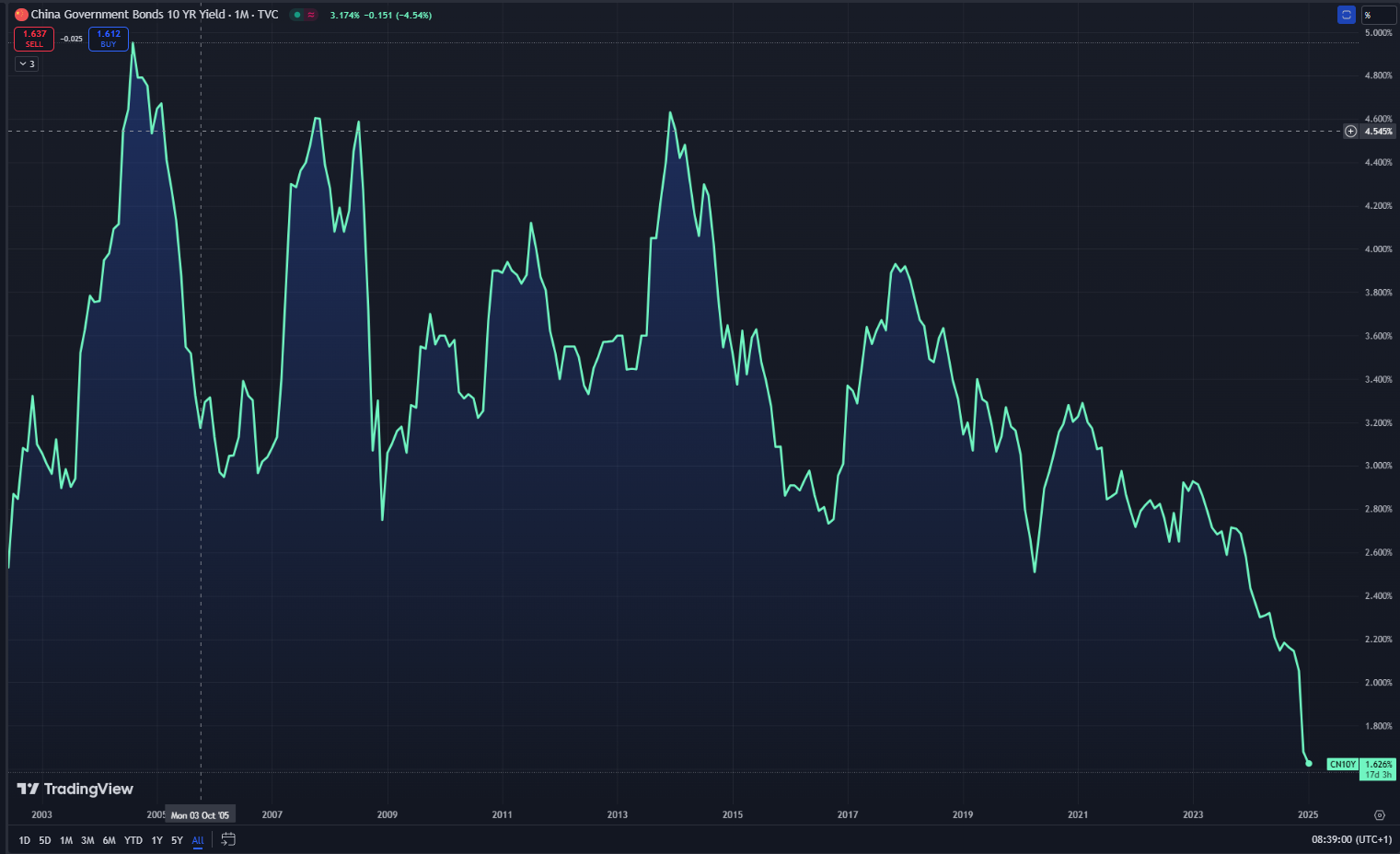Click the CN10Y price label tag

click(1342, 765)
